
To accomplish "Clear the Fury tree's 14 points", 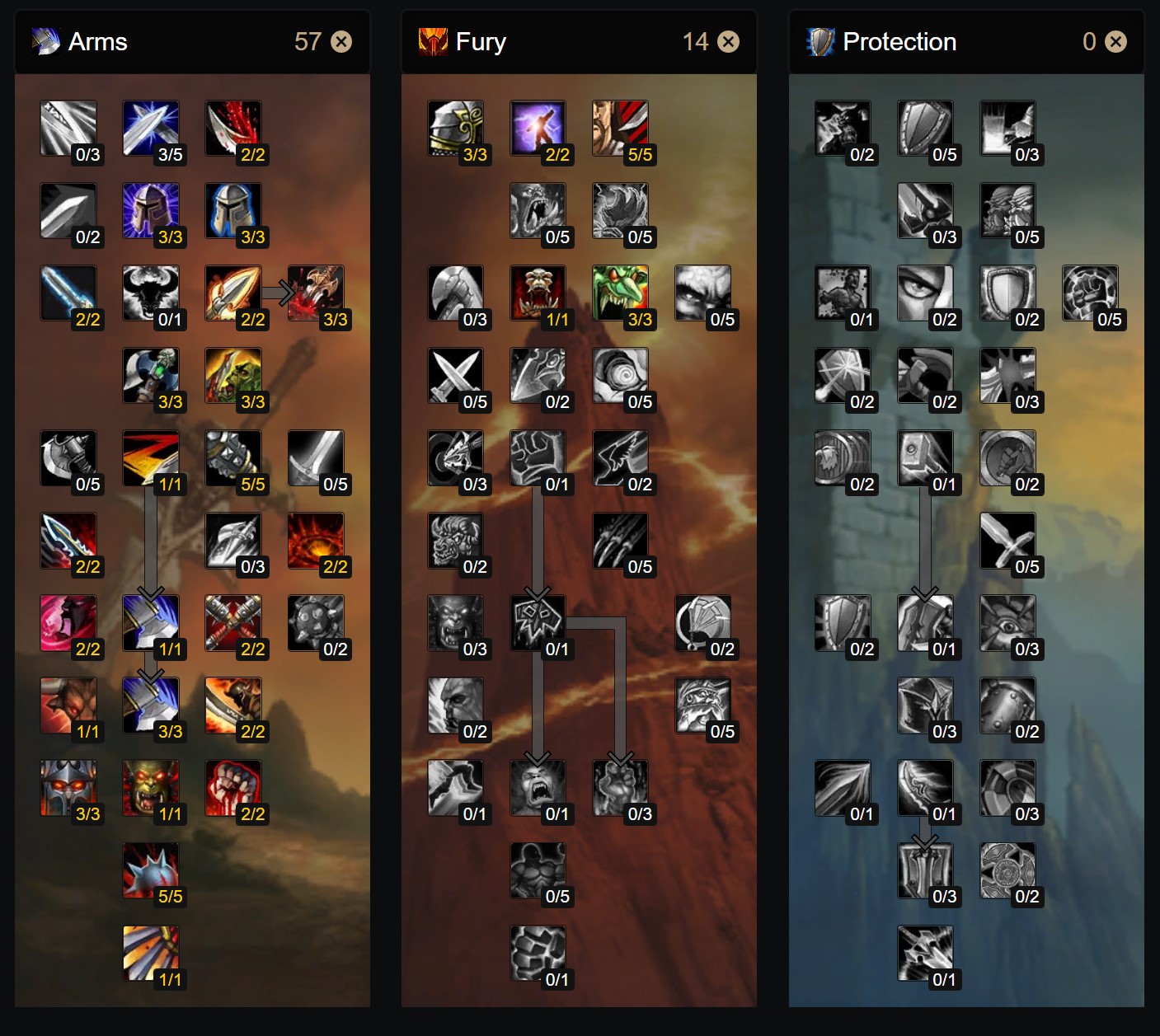I will coord(729,41).
